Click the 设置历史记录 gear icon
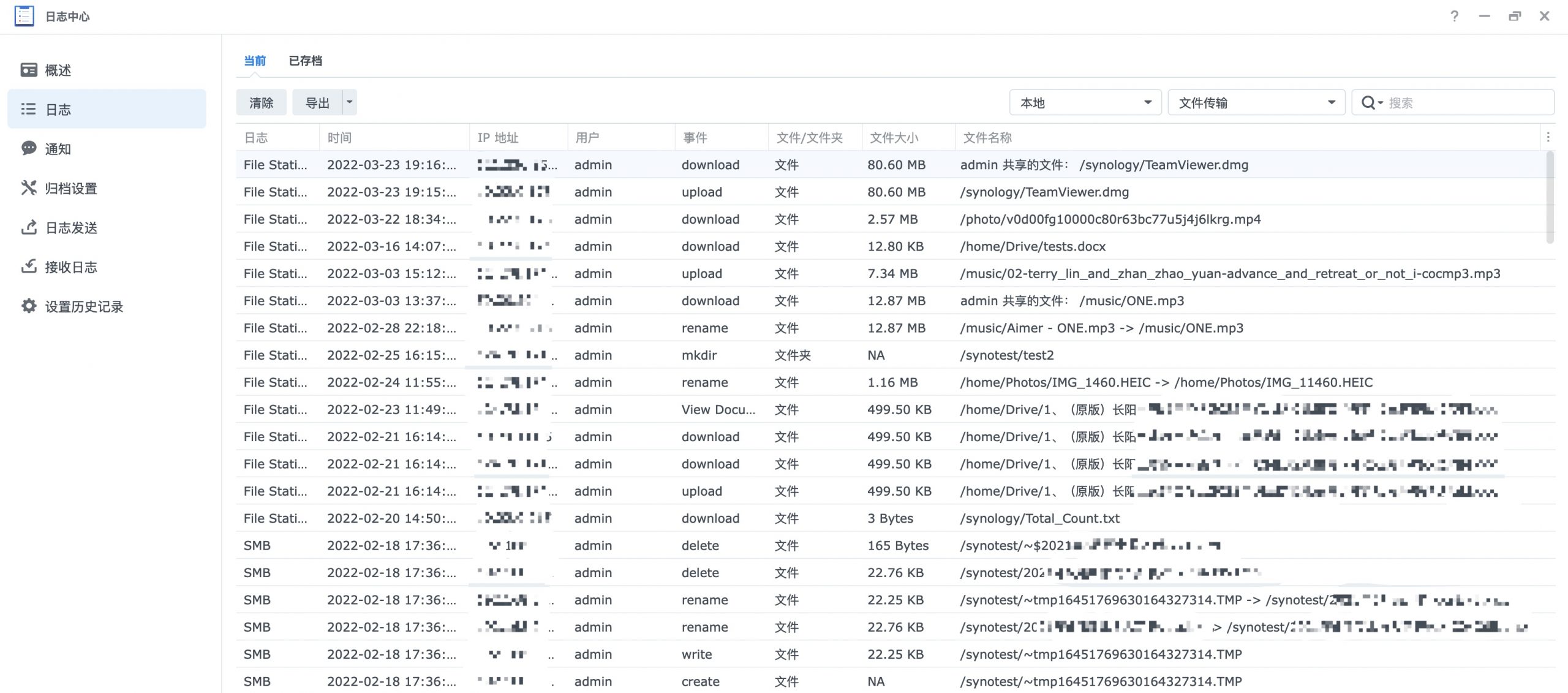1568x693 pixels. click(29, 306)
